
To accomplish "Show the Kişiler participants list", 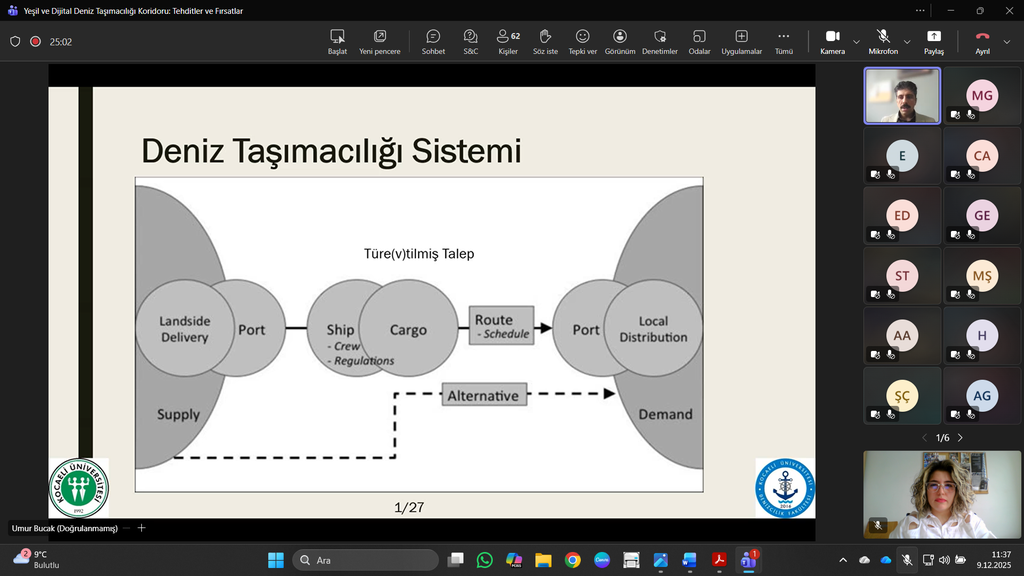I will (508, 41).
